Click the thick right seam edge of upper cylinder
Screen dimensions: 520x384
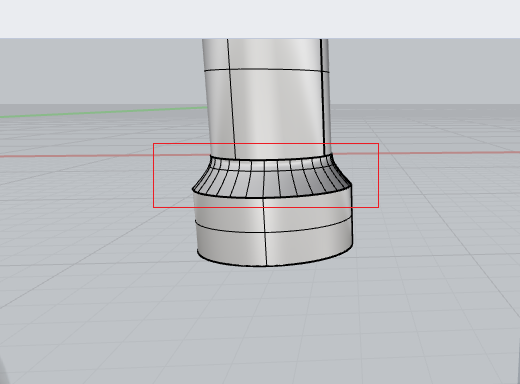click(x=322, y=97)
